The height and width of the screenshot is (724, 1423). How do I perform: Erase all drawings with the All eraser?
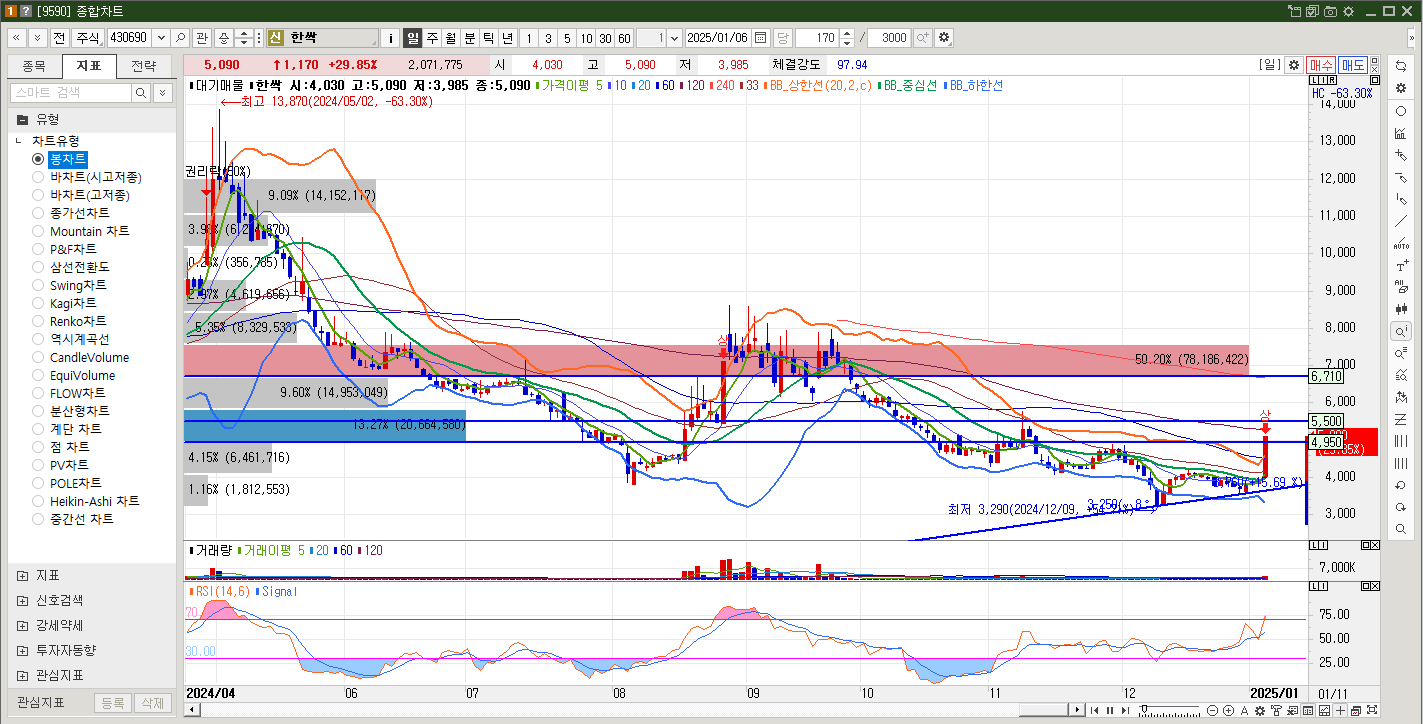[x=1401, y=287]
